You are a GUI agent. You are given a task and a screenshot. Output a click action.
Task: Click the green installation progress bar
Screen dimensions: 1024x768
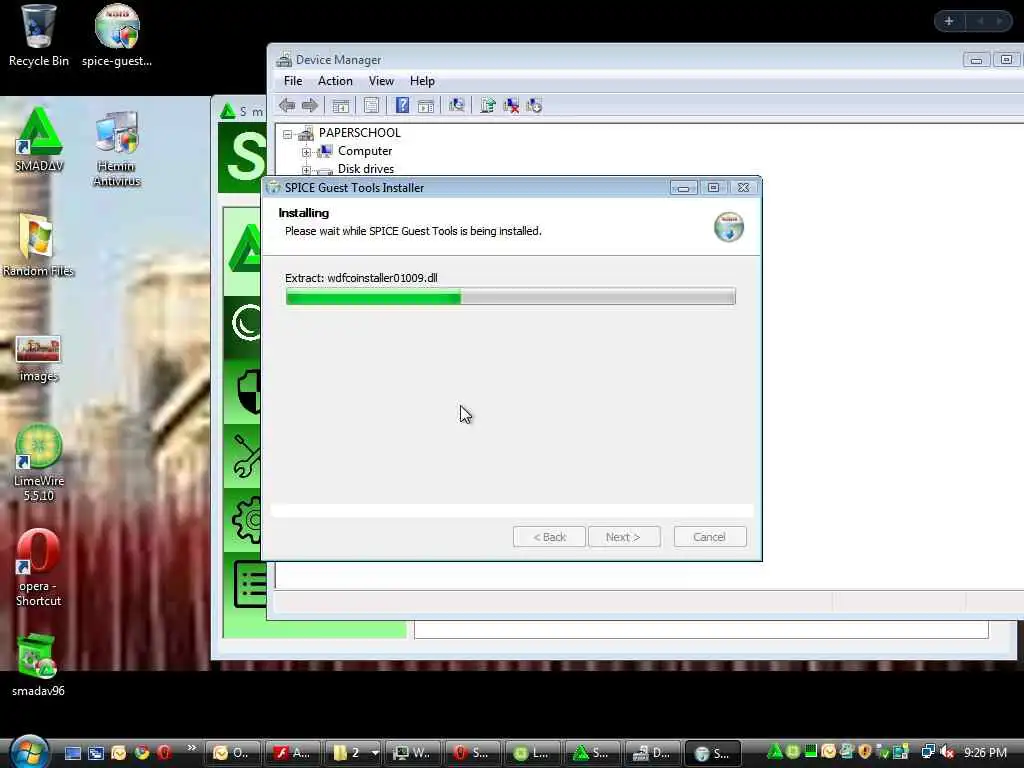click(510, 296)
